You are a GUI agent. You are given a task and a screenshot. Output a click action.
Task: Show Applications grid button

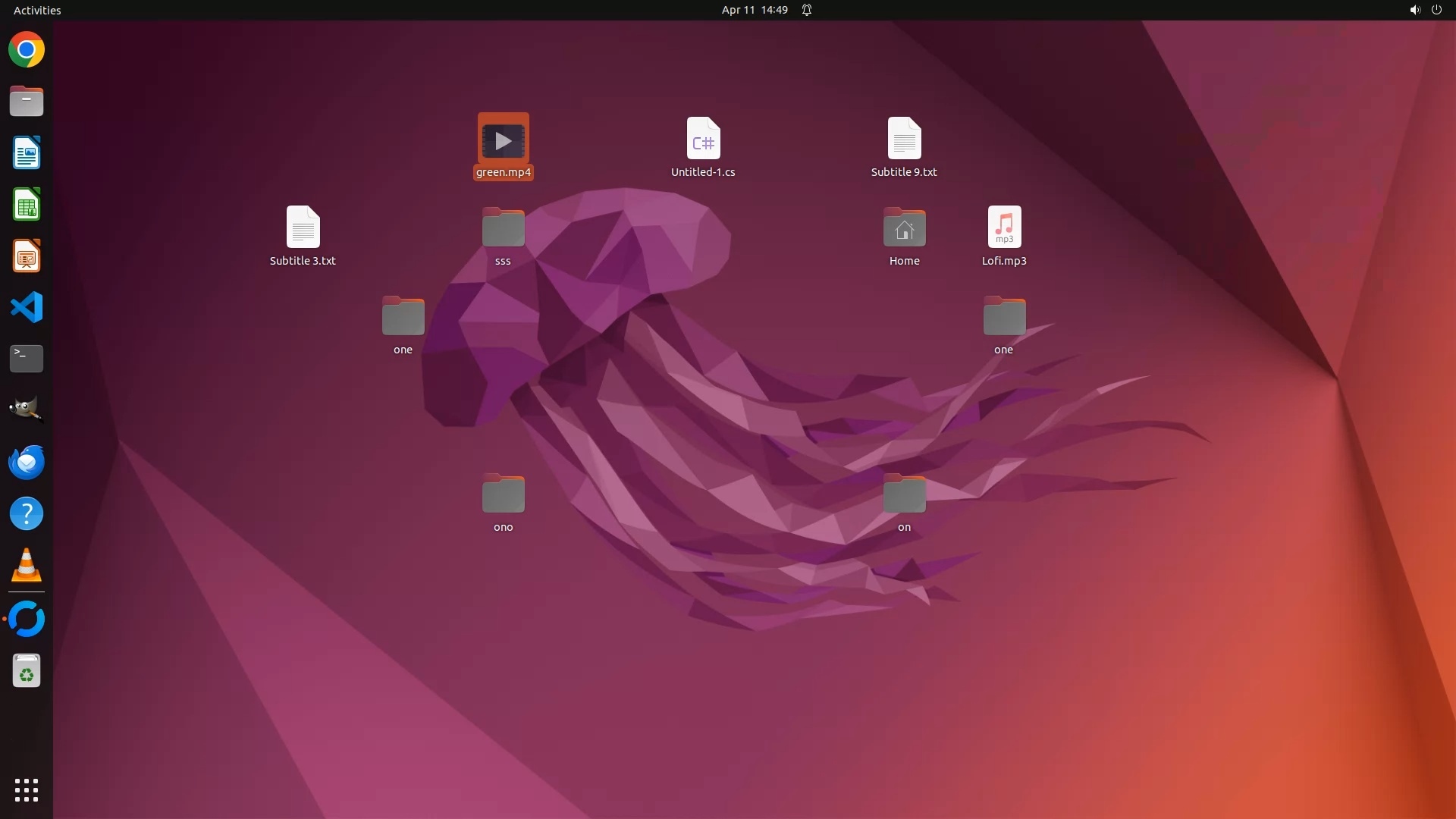point(27,789)
